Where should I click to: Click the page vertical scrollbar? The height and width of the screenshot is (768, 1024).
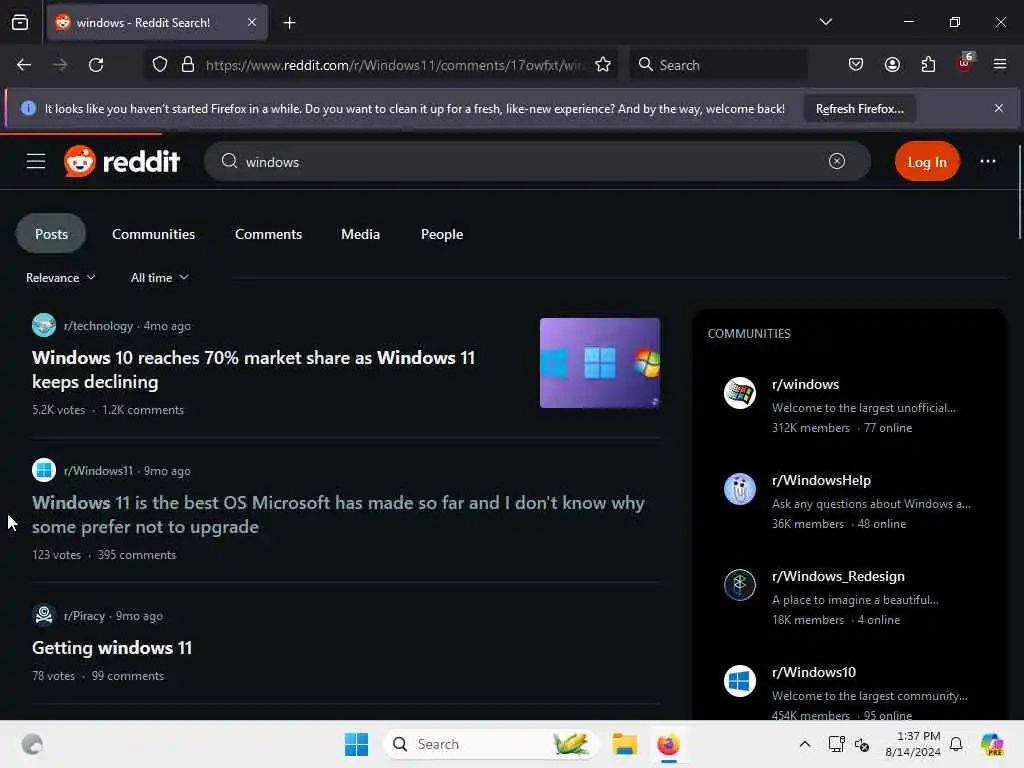pos(1019,192)
